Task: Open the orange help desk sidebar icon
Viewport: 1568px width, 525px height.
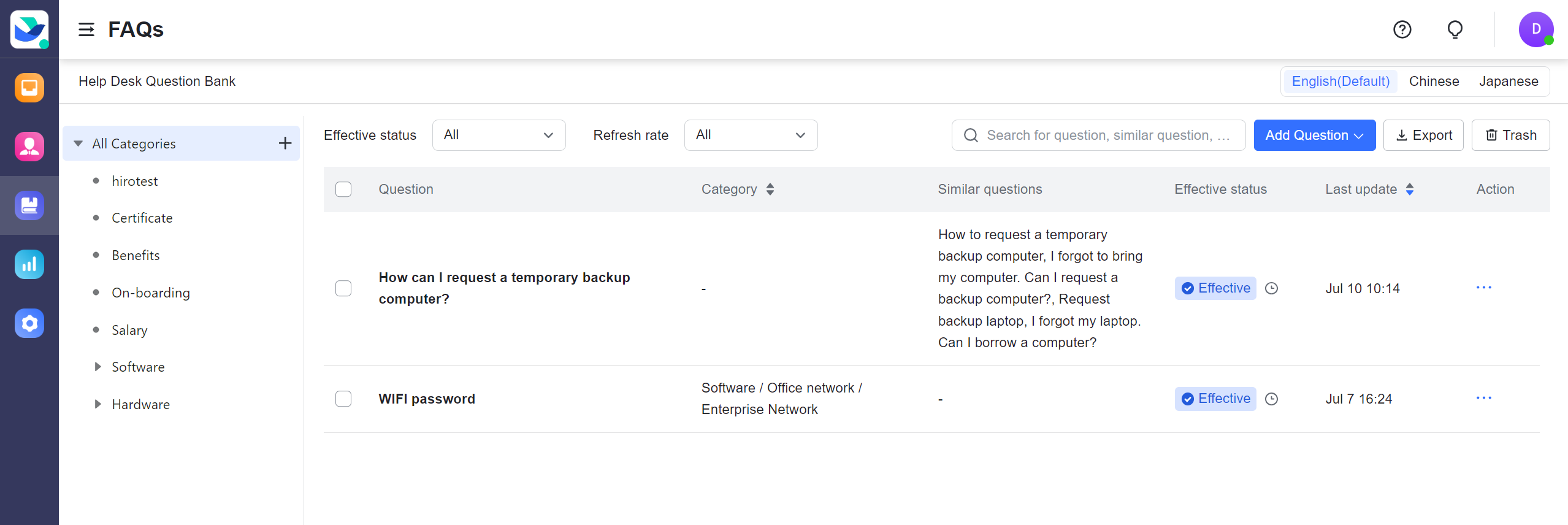Action: tap(29, 88)
